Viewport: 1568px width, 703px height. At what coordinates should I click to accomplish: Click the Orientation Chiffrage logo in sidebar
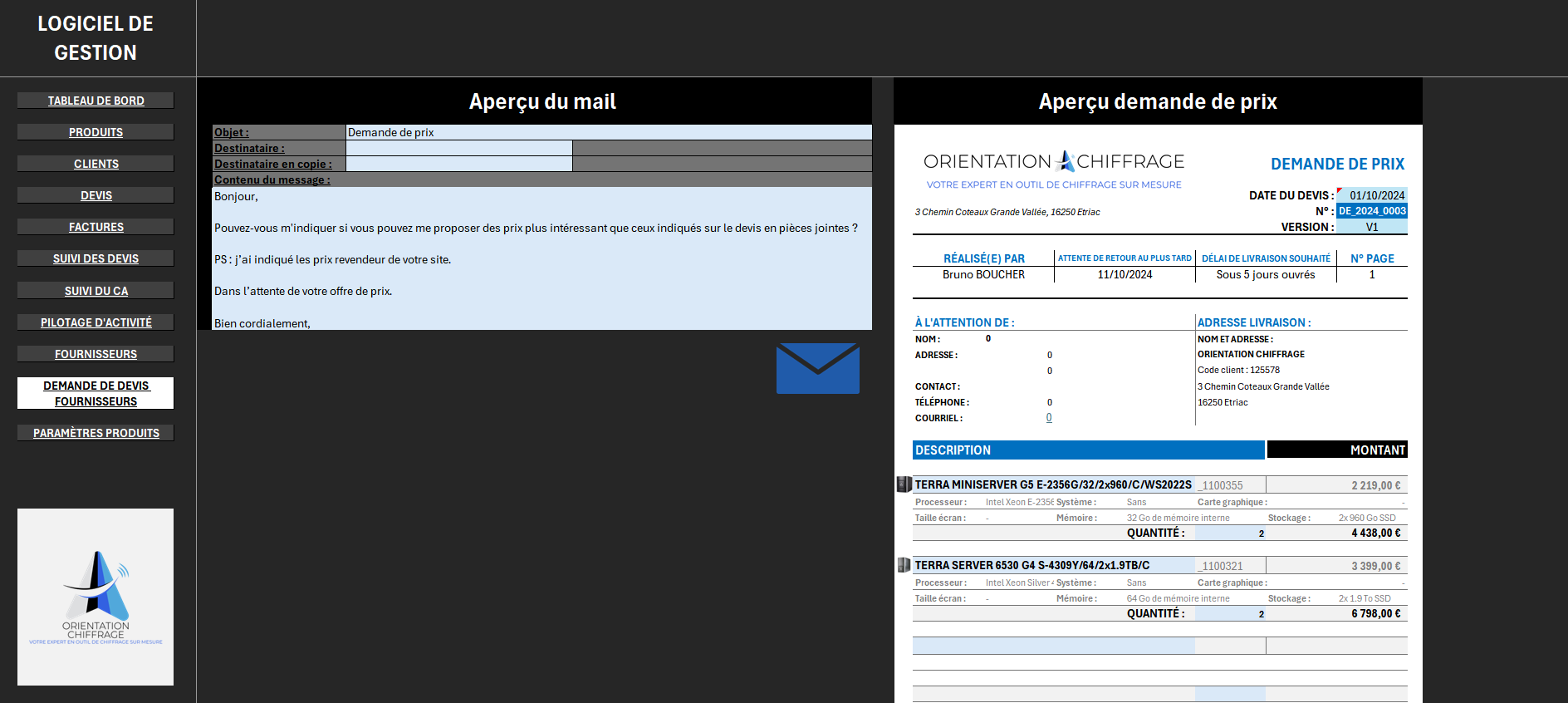coord(96,597)
